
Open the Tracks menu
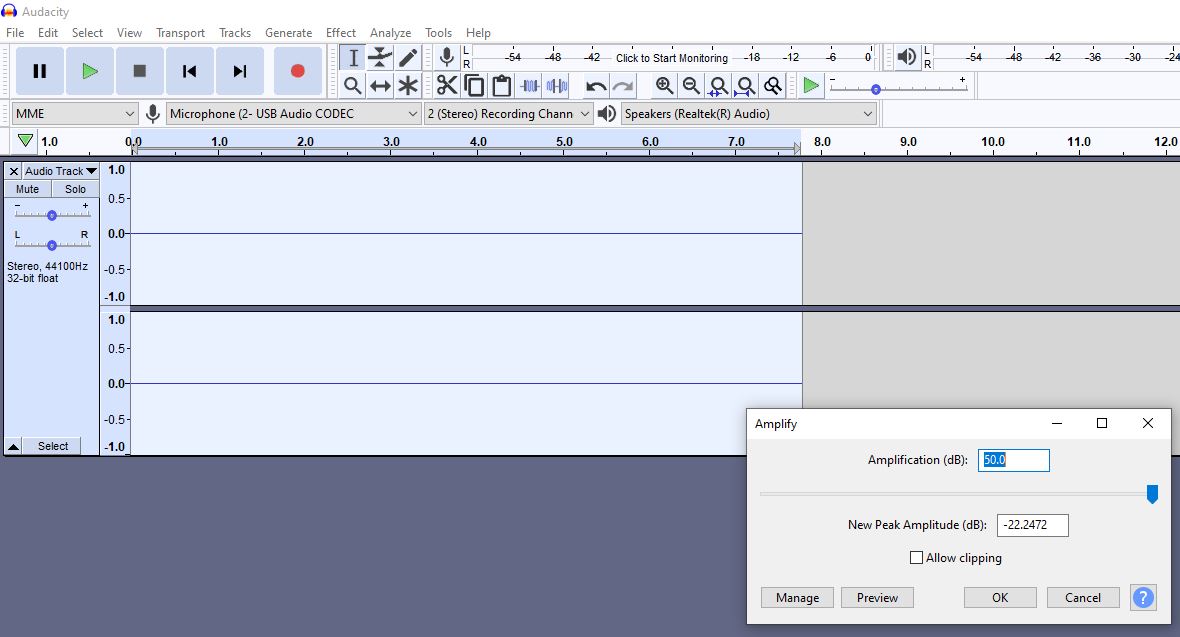click(x=235, y=33)
